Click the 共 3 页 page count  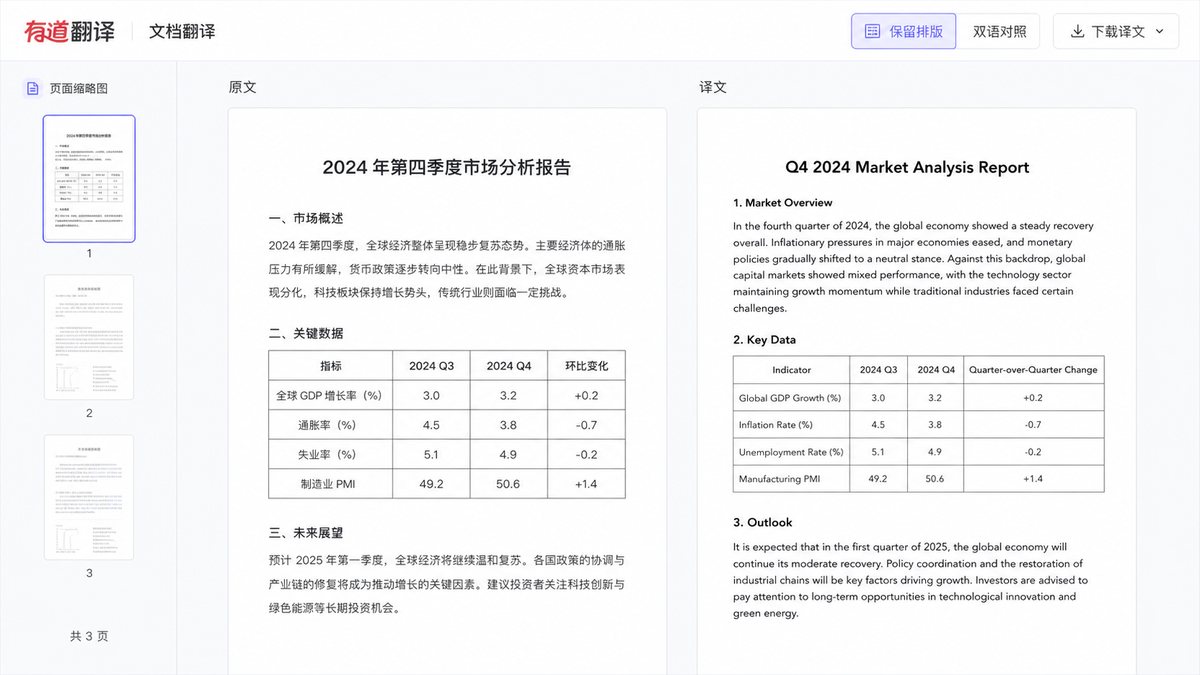tap(89, 636)
